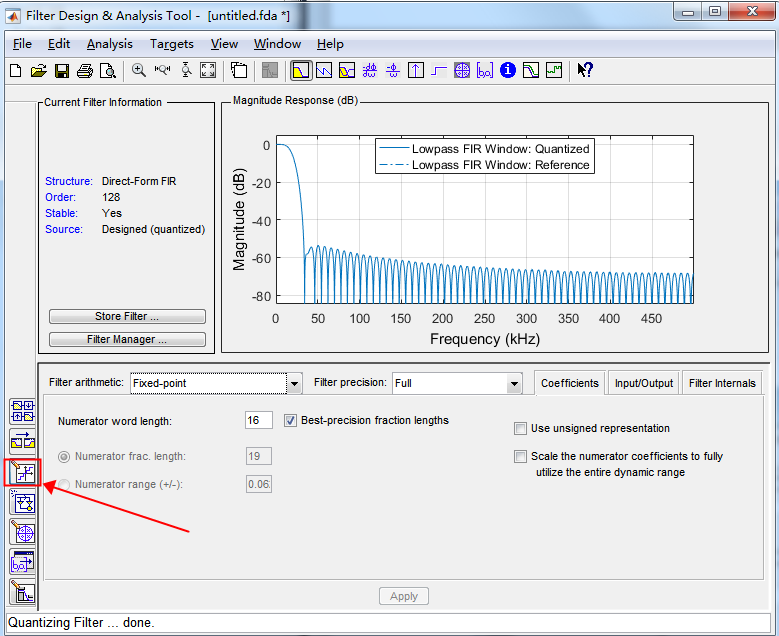
Task: Click the Set quantization parameters sidebar icon
Action: tap(22, 471)
